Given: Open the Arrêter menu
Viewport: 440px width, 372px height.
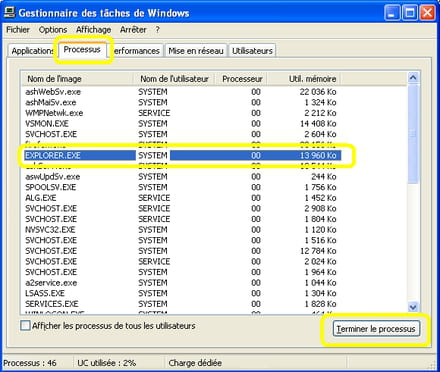Looking at the screenshot, I should pyautogui.click(x=133, y=30).
